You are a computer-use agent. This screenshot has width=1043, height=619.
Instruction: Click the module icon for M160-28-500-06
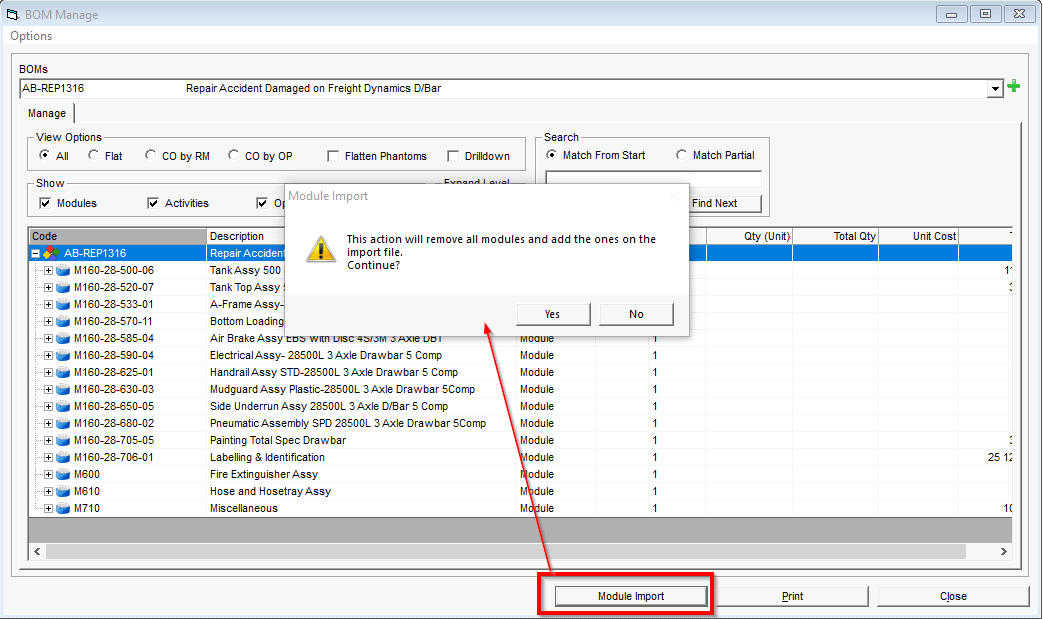tap(64, 270)
